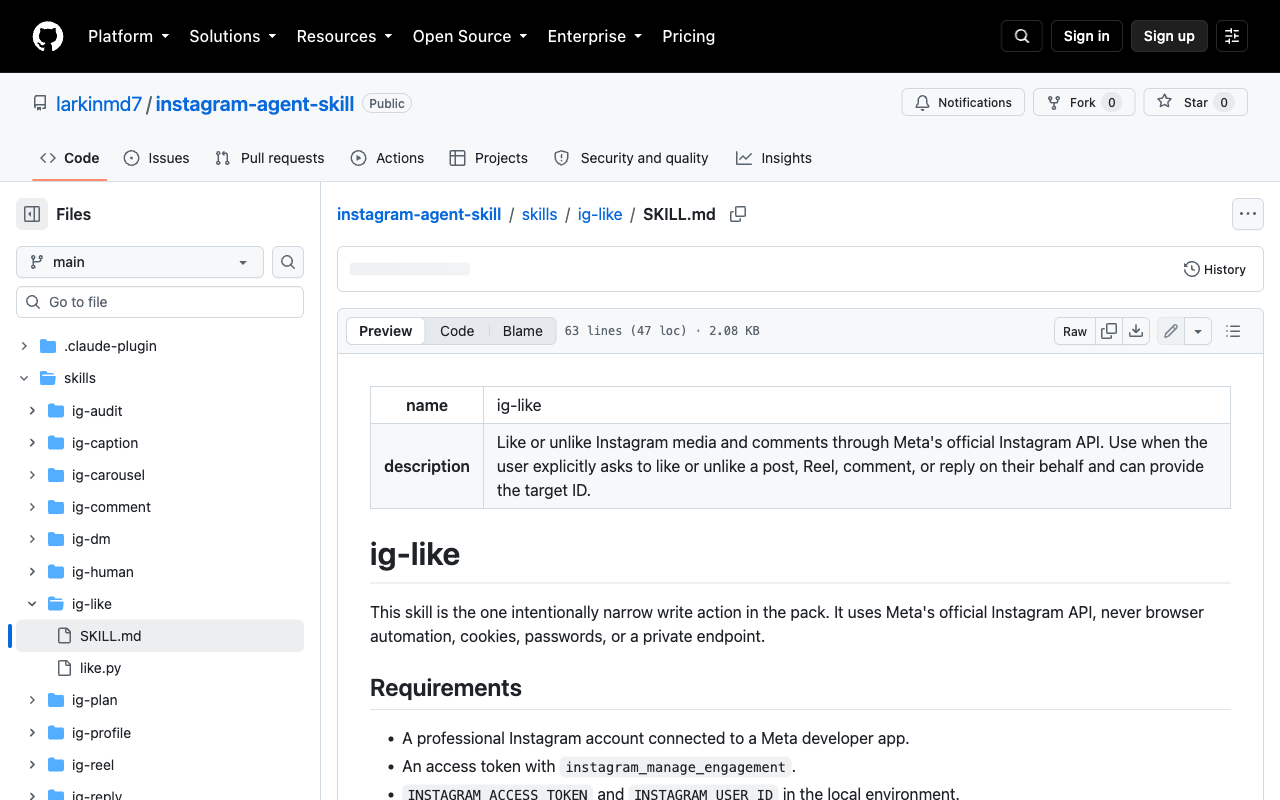The image size is (1280, 800).
Task: Click the .claude-plugin folder icon
Action: [x=48, y=346]
